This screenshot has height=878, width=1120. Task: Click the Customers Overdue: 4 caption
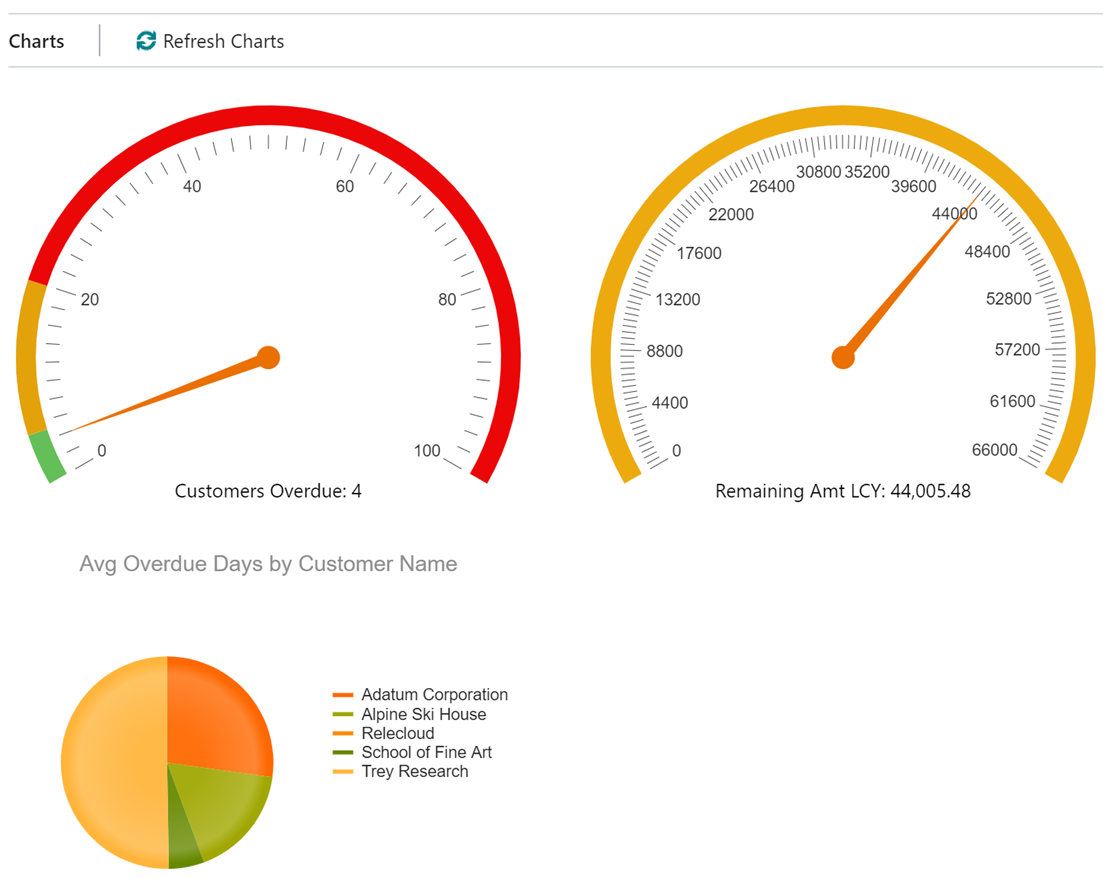pyautogui.click(x=268, y=491)
